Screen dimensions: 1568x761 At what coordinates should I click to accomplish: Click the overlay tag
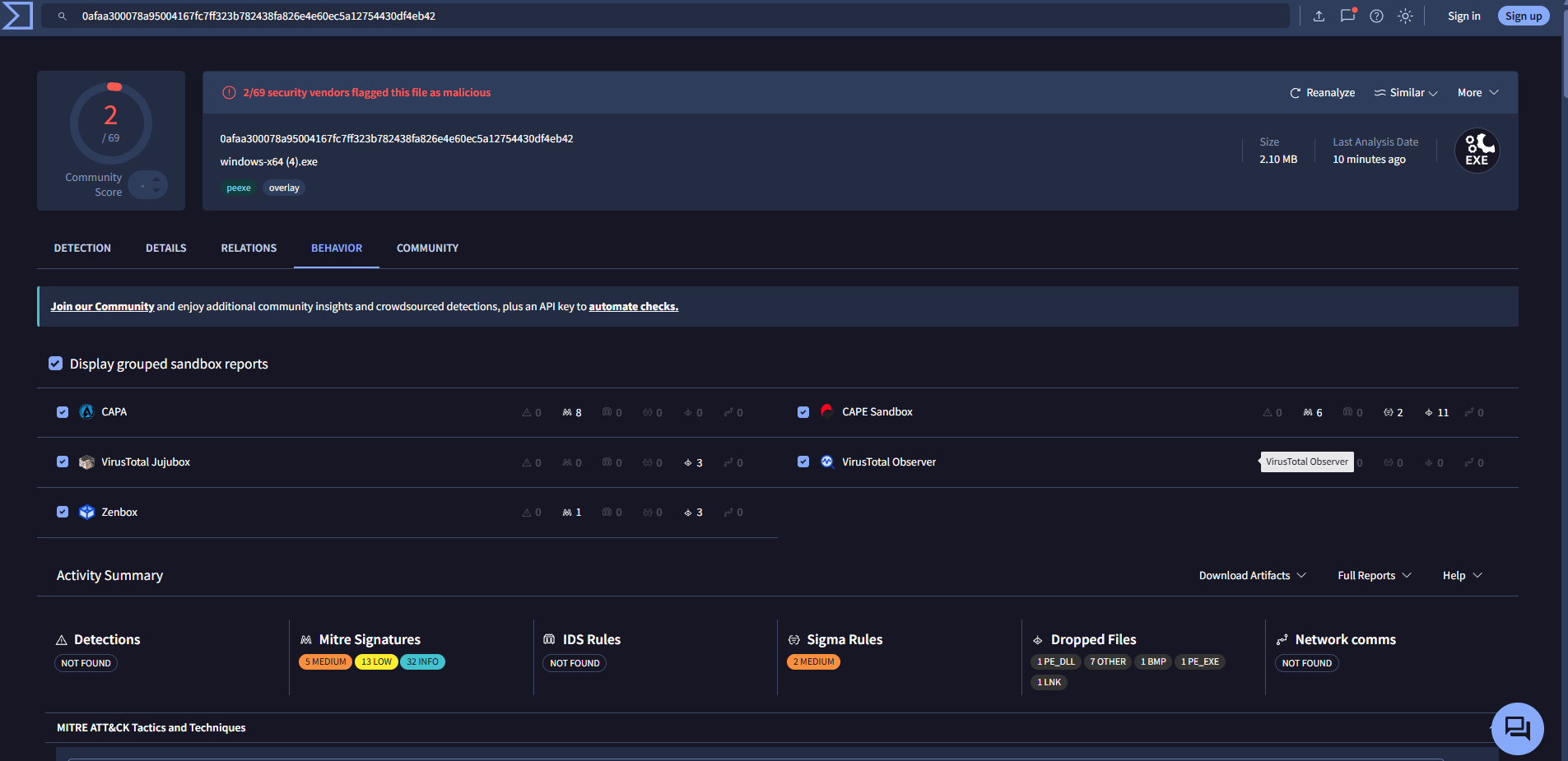click(x=284, y=188)
